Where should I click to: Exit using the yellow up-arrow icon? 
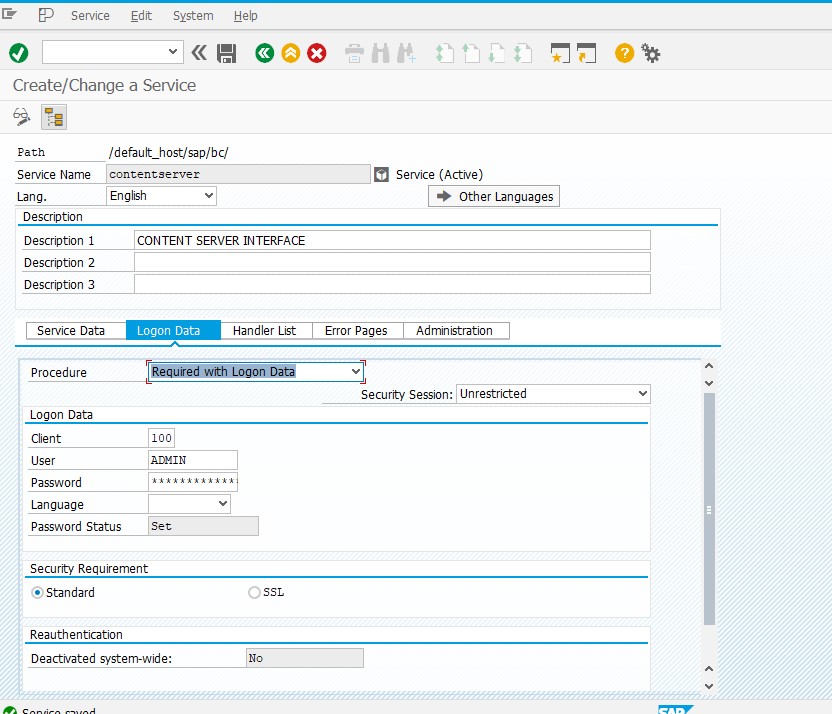tap(291, 53)
